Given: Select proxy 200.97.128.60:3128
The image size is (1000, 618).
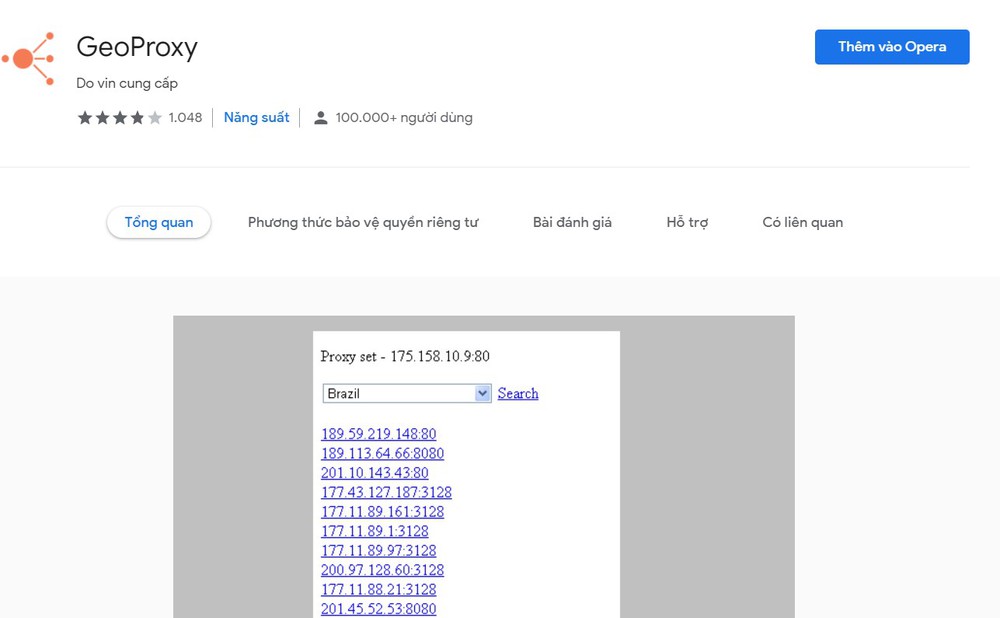Looking at the screenshot, I should [383, 570].
